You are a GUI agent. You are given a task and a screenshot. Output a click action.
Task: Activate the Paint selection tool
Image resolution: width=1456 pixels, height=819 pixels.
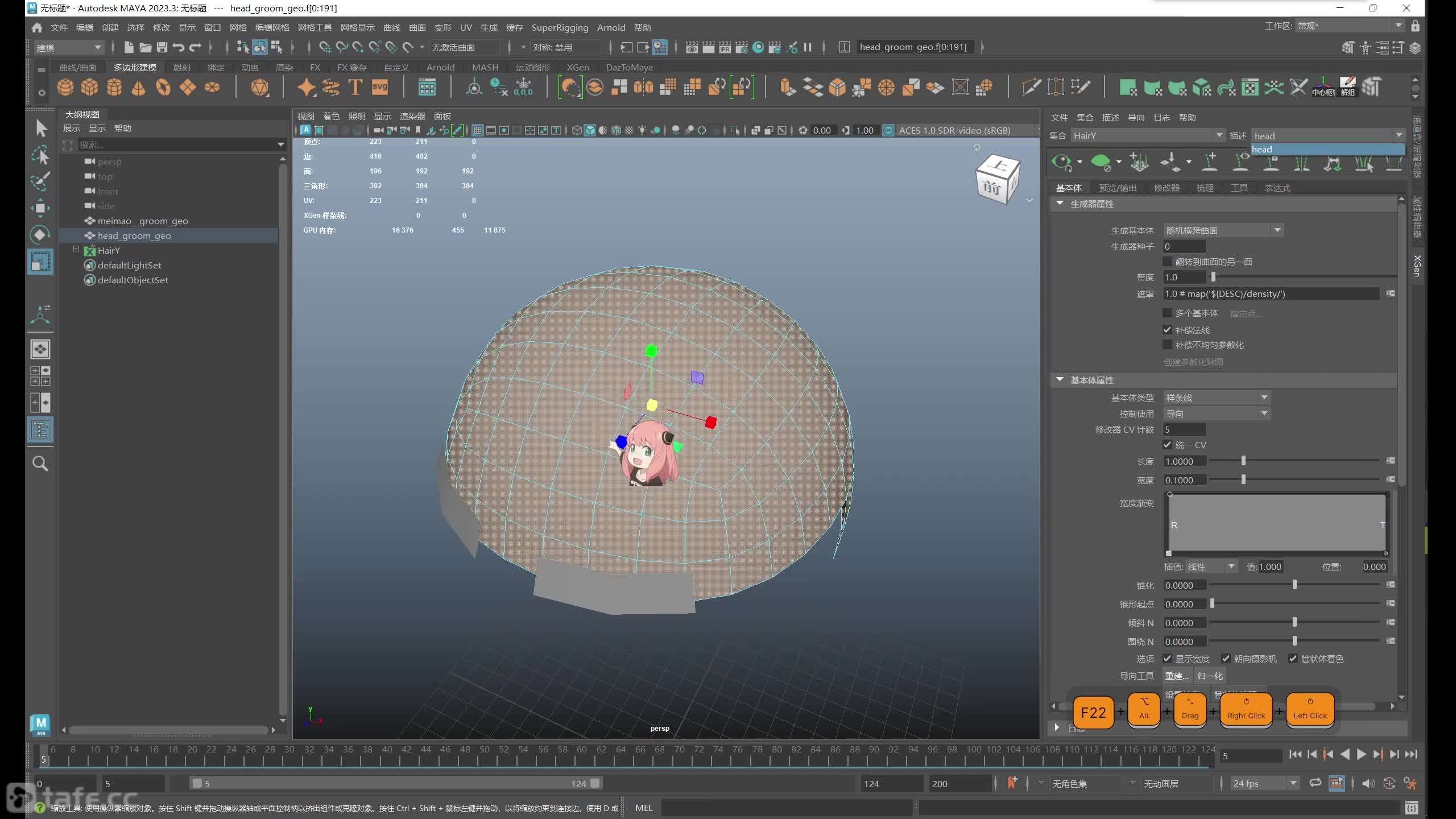click(40, 181)
